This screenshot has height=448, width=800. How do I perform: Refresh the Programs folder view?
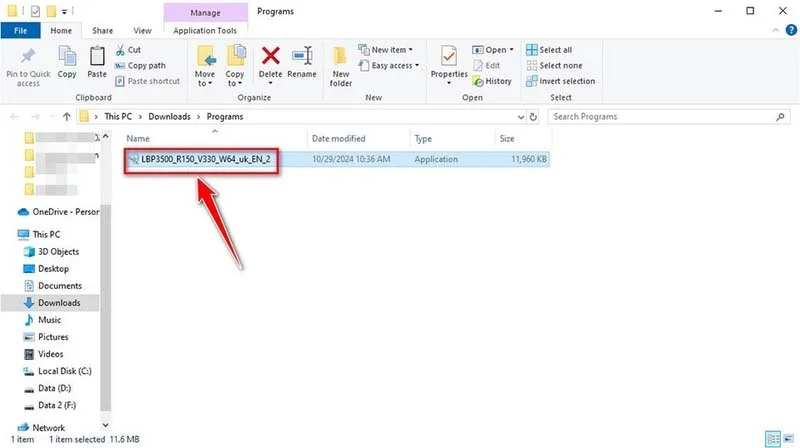point(533,117)
